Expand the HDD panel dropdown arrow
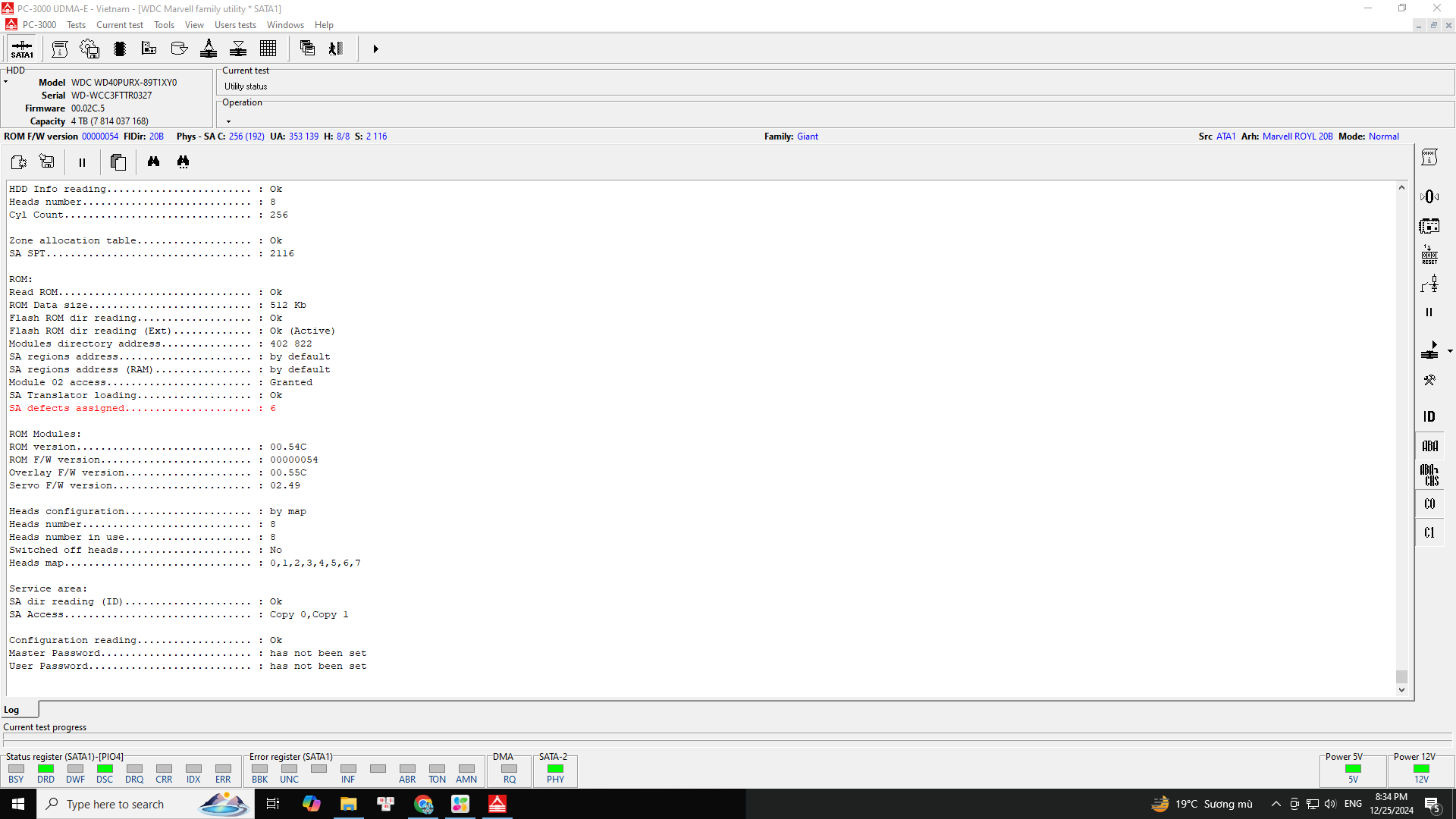 coord(5,82)
